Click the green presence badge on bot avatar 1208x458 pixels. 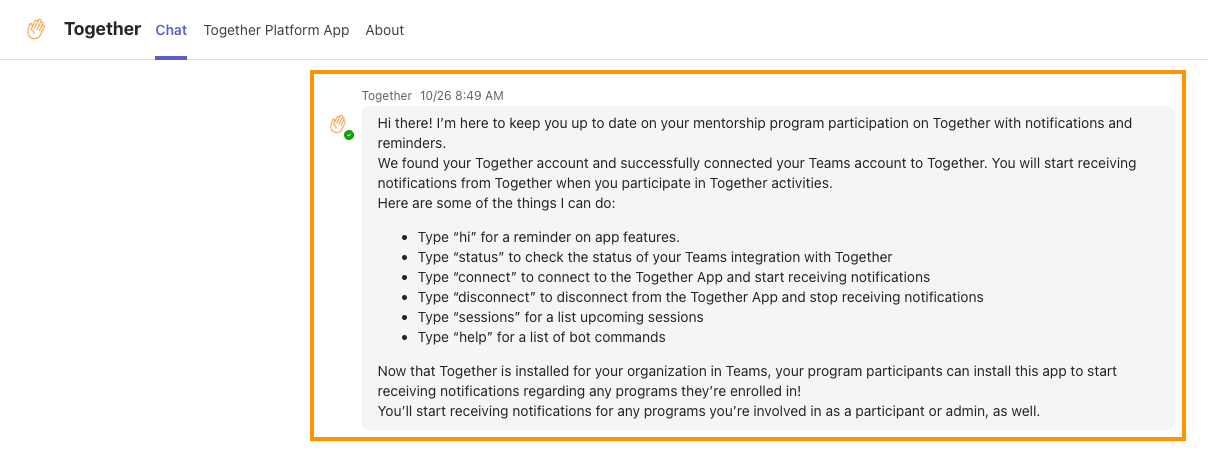[x=349, y=135]
